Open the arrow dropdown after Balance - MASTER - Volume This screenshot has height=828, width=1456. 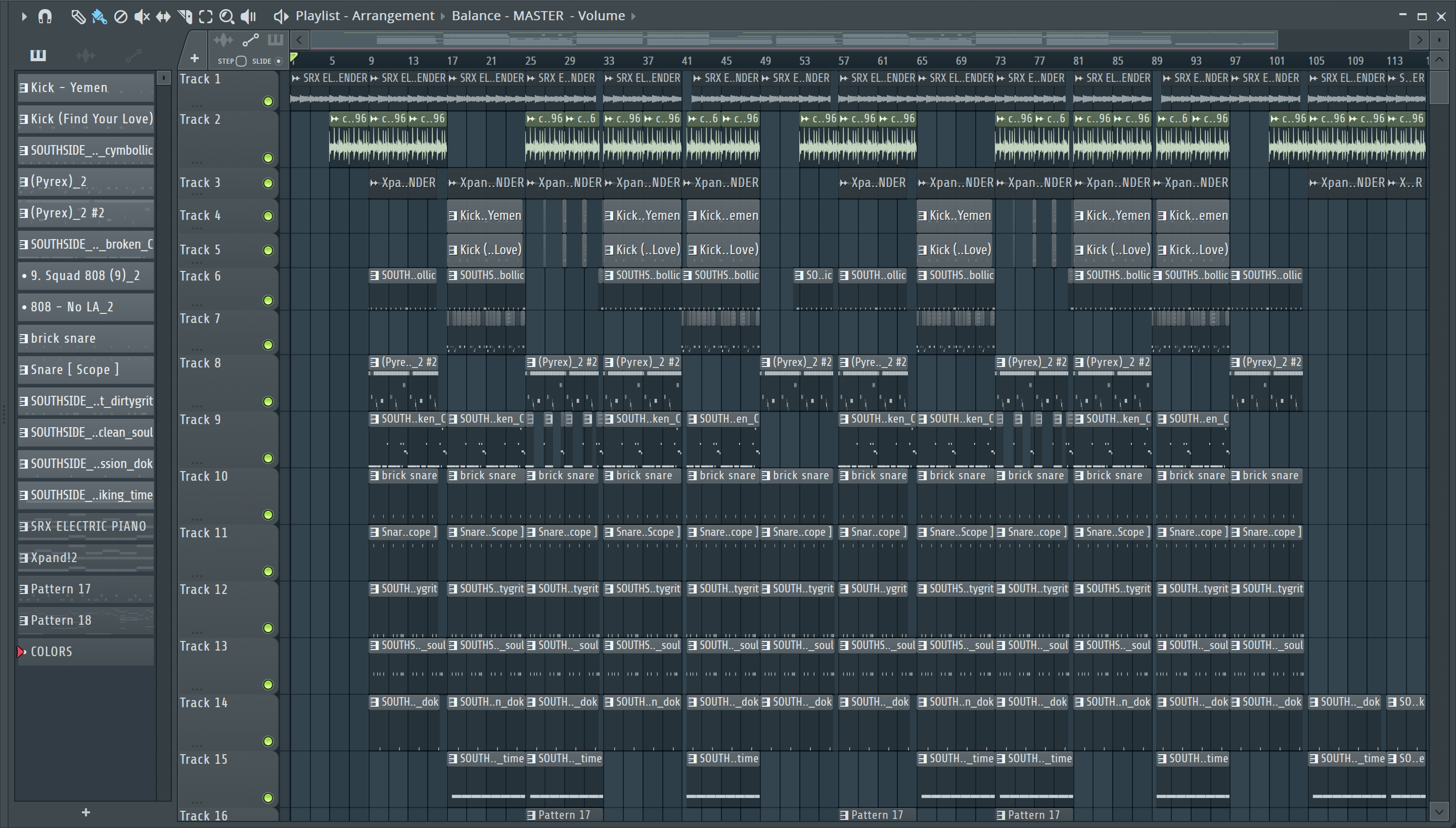click(x=633, y=17)
